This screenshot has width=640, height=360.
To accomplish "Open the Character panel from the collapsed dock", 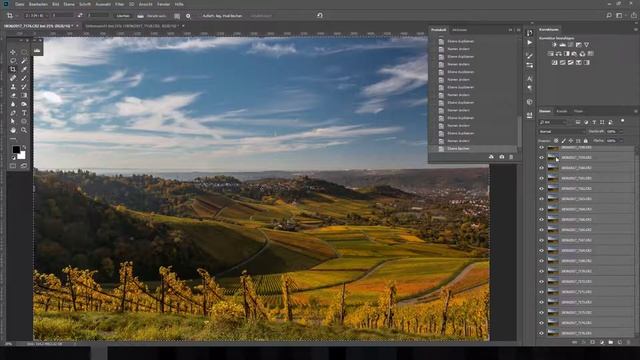I will coord(529,78).
